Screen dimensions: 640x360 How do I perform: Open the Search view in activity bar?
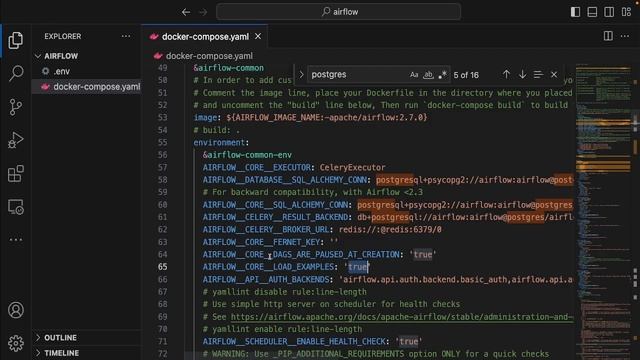[x=16, y=73]
